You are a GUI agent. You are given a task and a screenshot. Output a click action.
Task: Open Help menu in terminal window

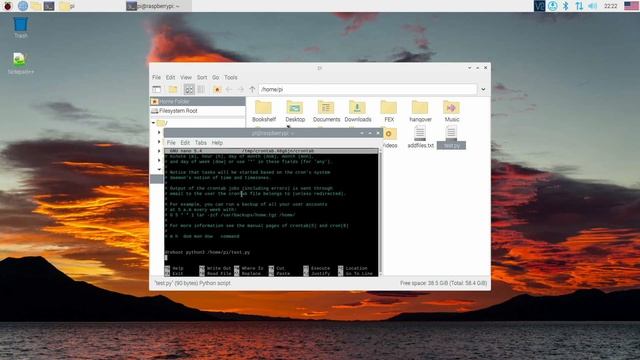(x=217, y=142)
